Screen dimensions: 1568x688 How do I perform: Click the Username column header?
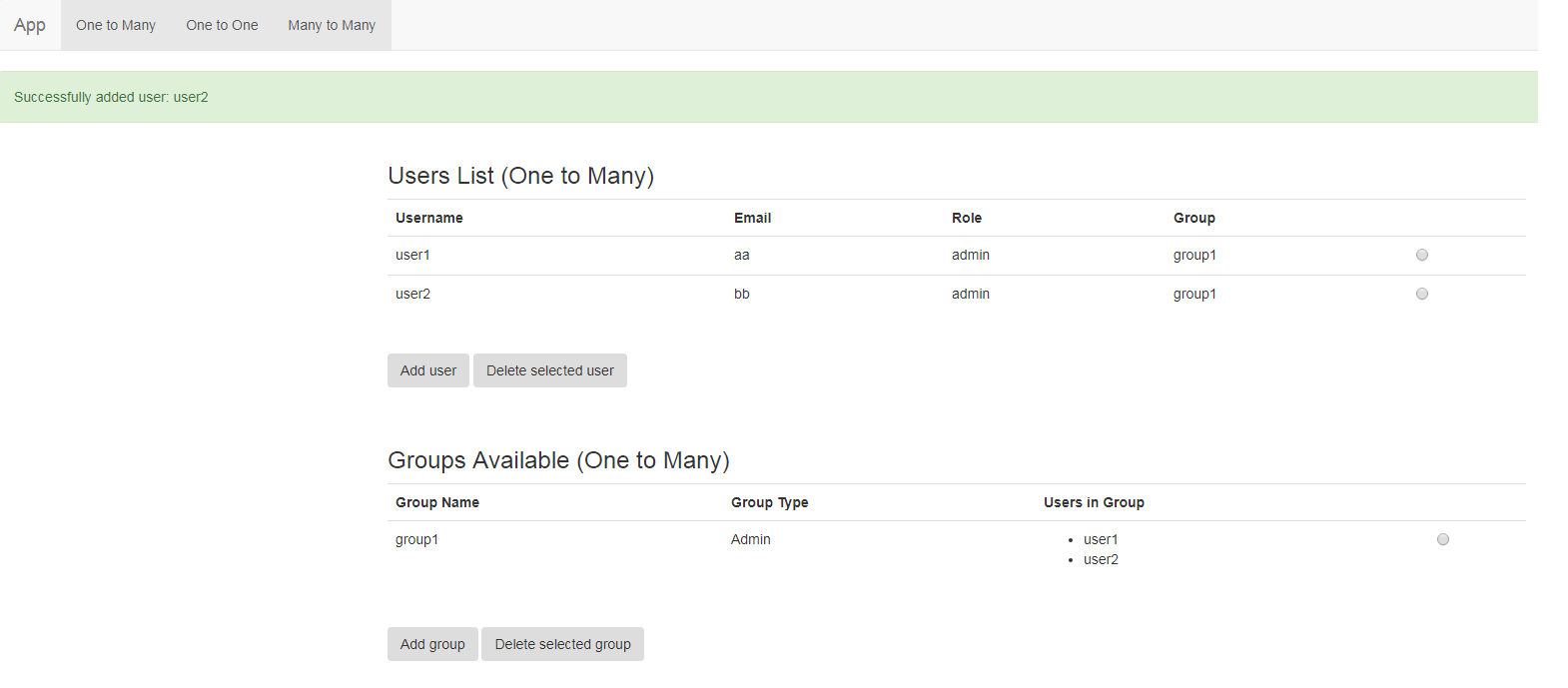(x=429, y=218)
